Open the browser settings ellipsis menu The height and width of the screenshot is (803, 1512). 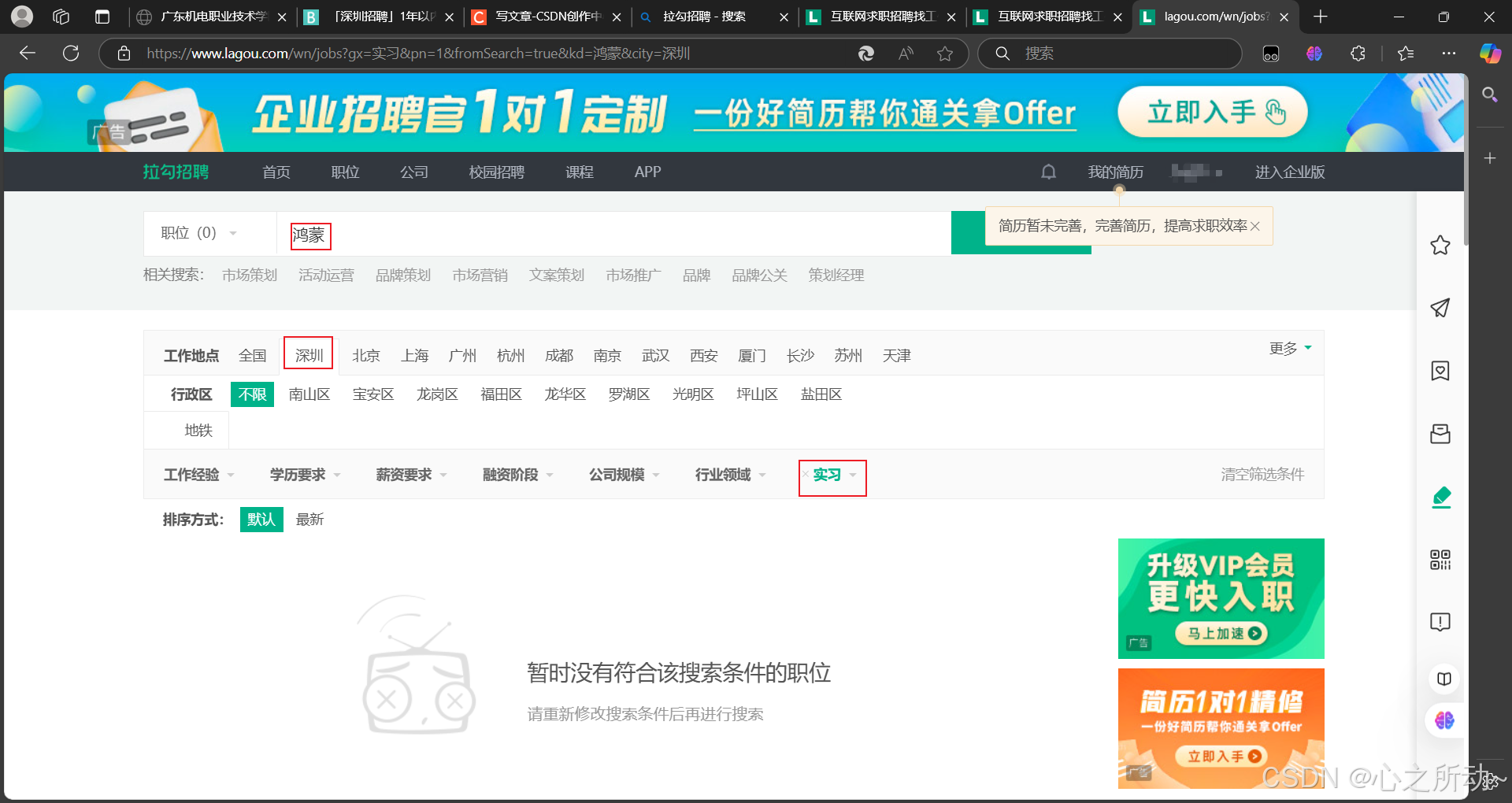click(1449, 54)
